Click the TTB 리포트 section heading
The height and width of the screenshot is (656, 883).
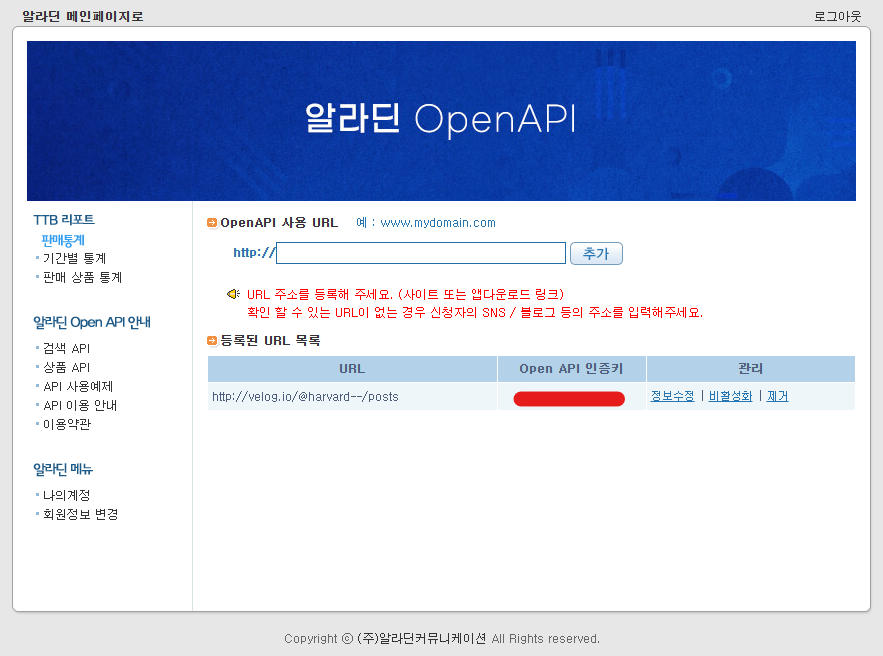[64, 220]
